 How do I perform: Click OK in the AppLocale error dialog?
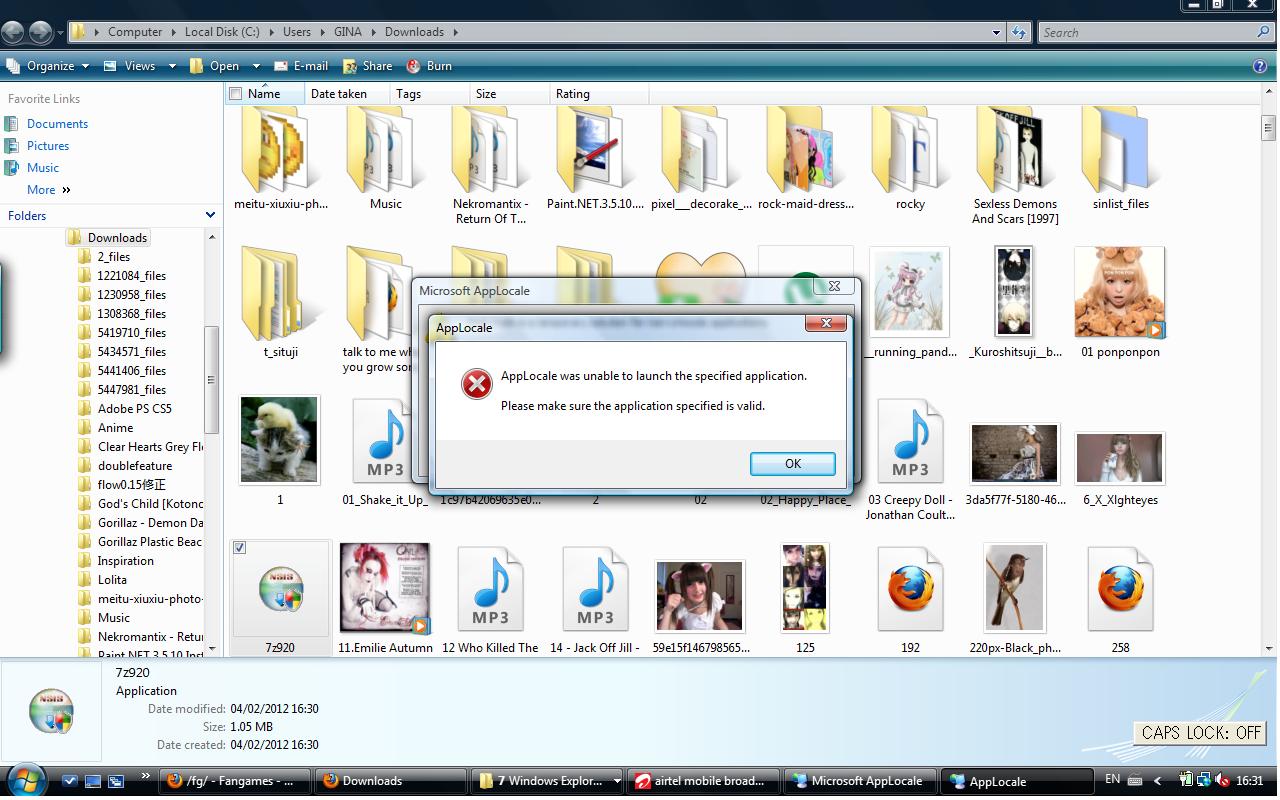click(792, 463)
